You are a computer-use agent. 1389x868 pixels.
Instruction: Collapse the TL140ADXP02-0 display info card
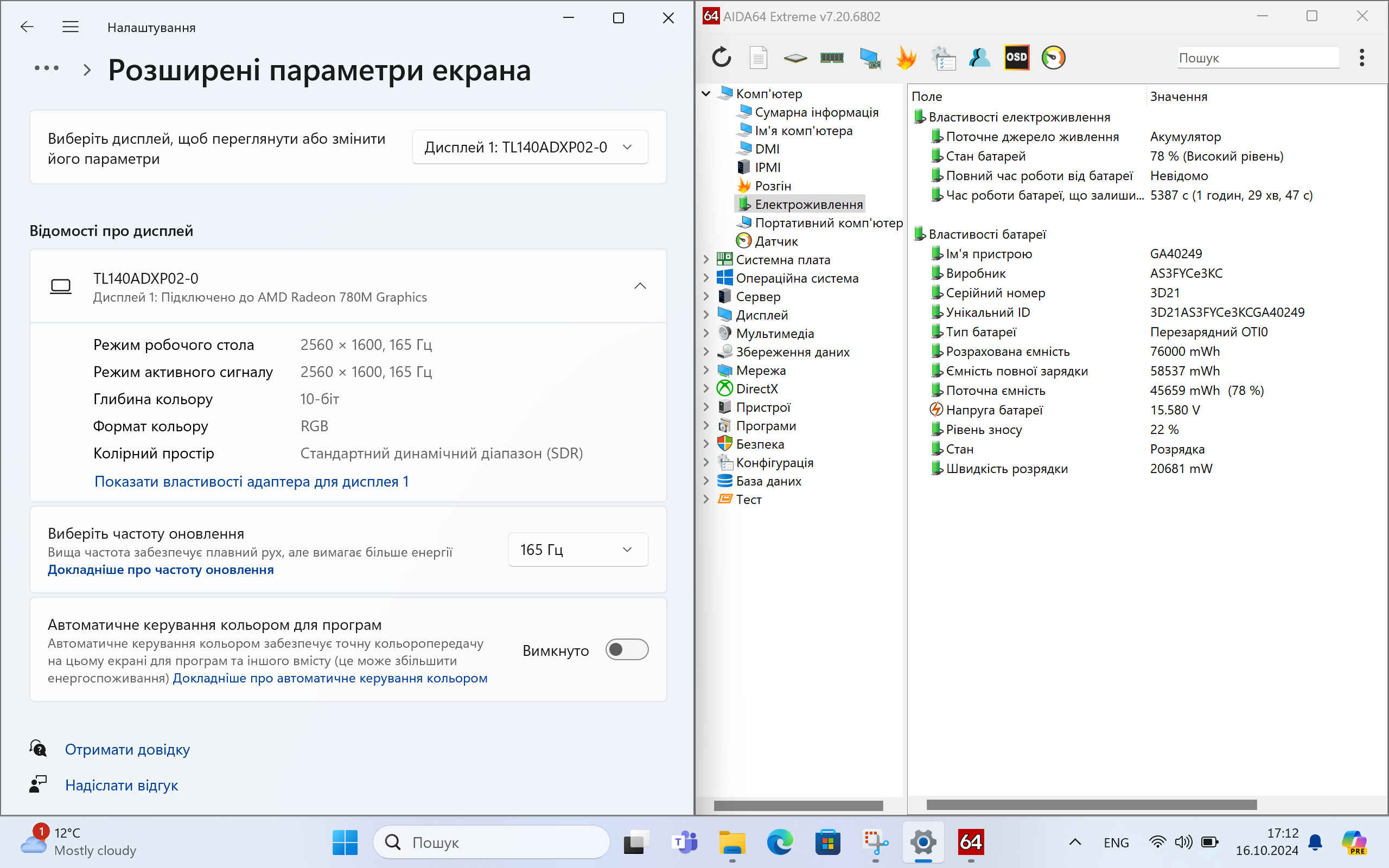[640, 286]
